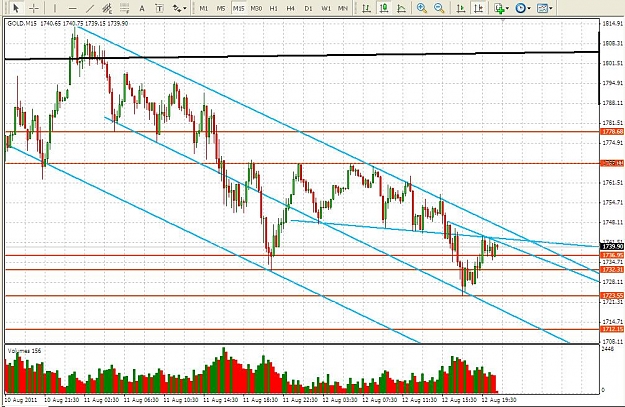Click the Zoom In magnifier
625x407 pixels.
(x=422, y=8)
